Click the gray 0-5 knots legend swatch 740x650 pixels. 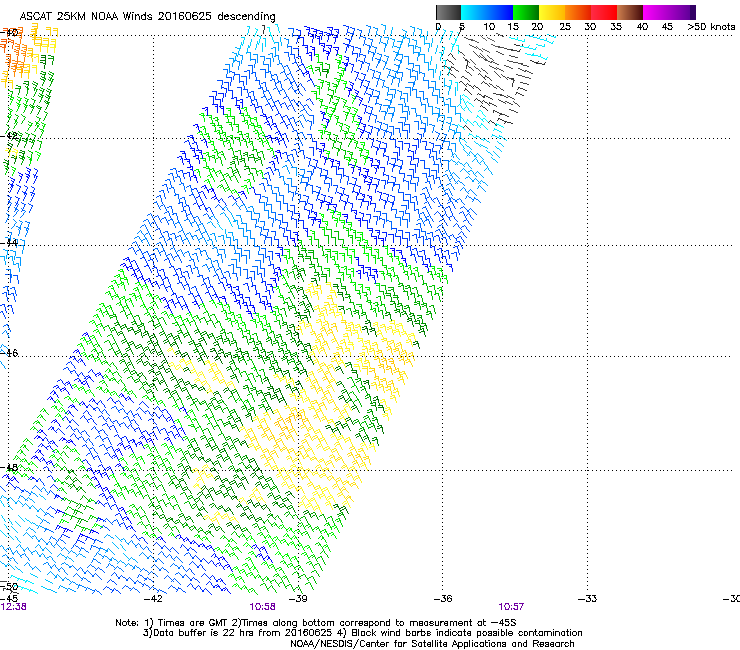pos(449,12)
